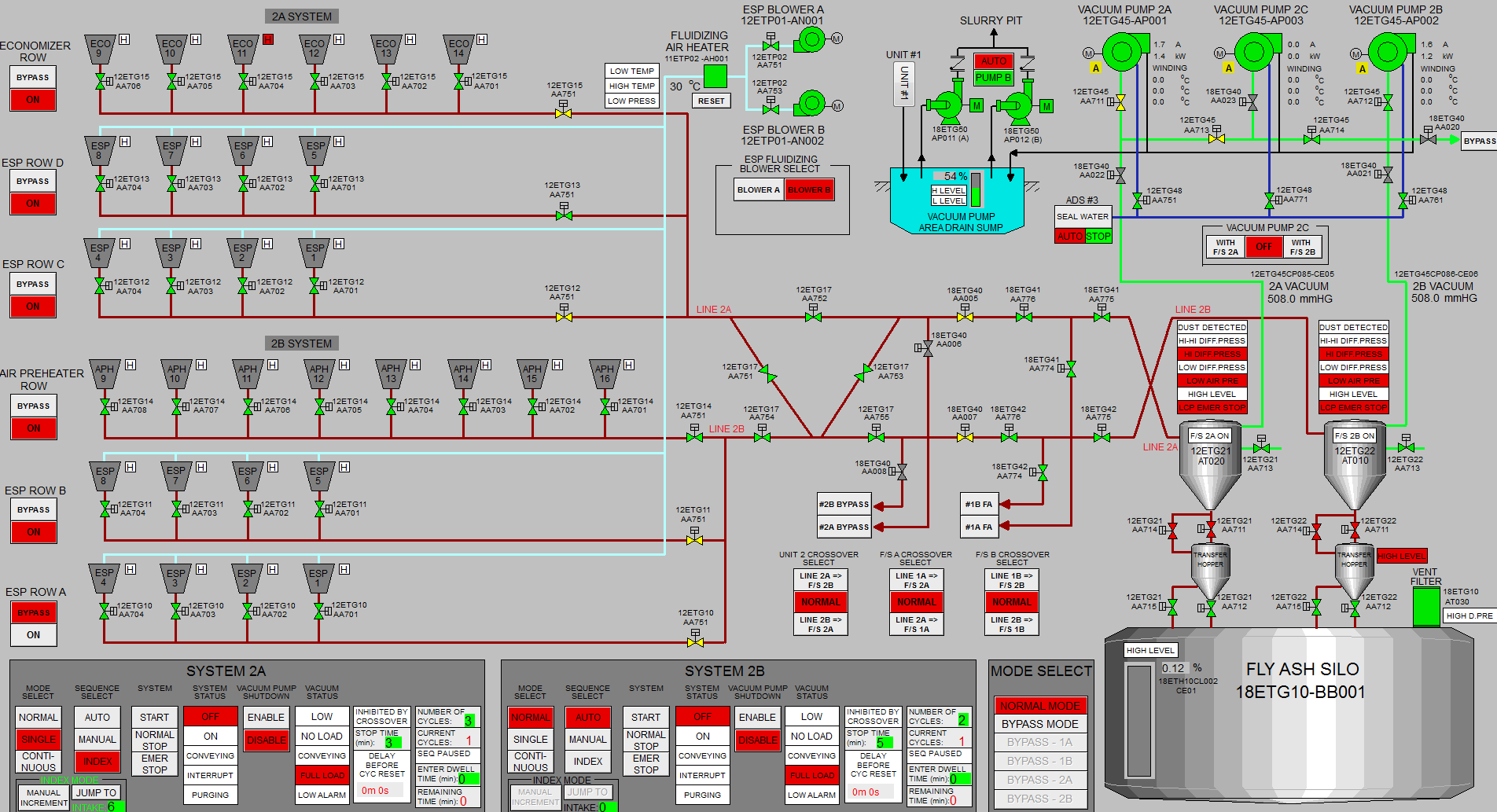Click the ESP Blower A fan icon
Image resolution: width=1497 pixels, height=812 pixels.
point(811,39)
